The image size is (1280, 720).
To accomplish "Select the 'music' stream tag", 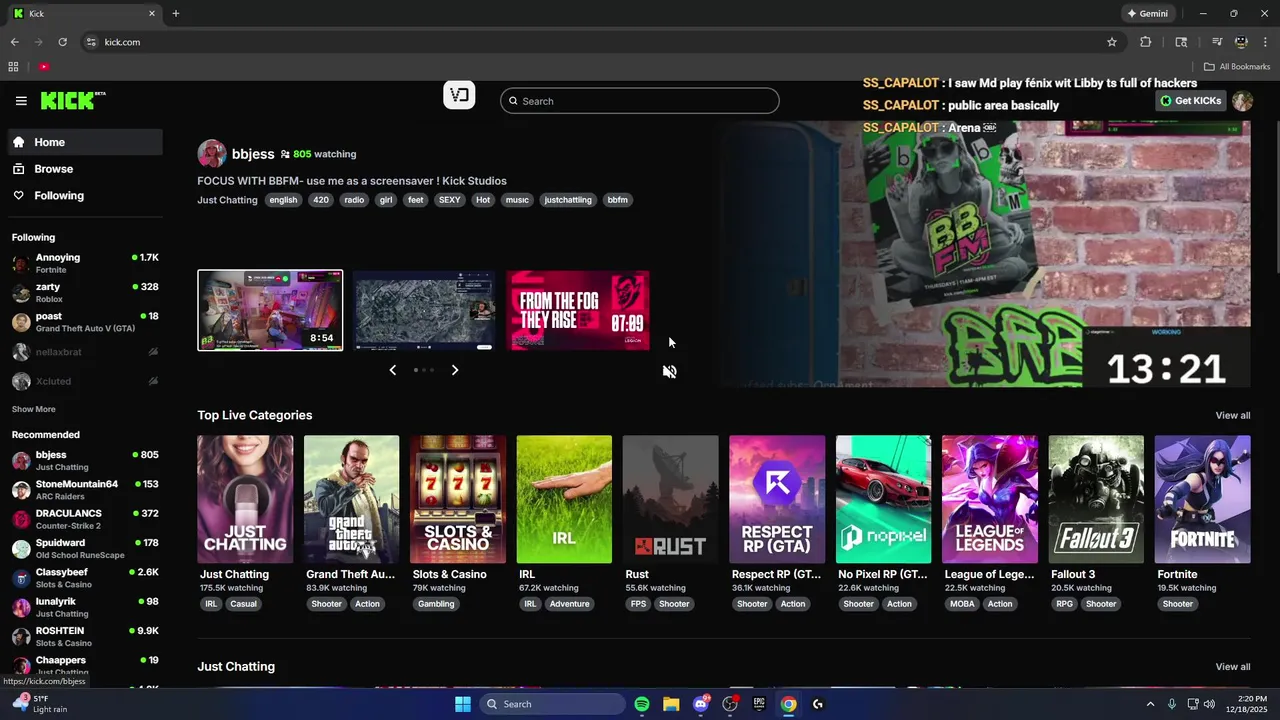I will tap(517, 200).
